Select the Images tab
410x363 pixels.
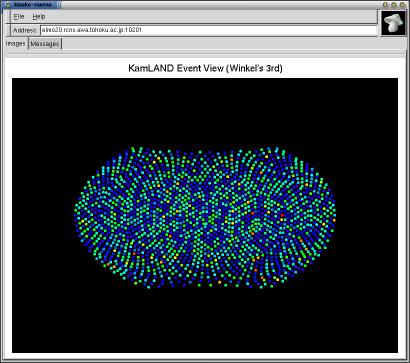(16, 44)
